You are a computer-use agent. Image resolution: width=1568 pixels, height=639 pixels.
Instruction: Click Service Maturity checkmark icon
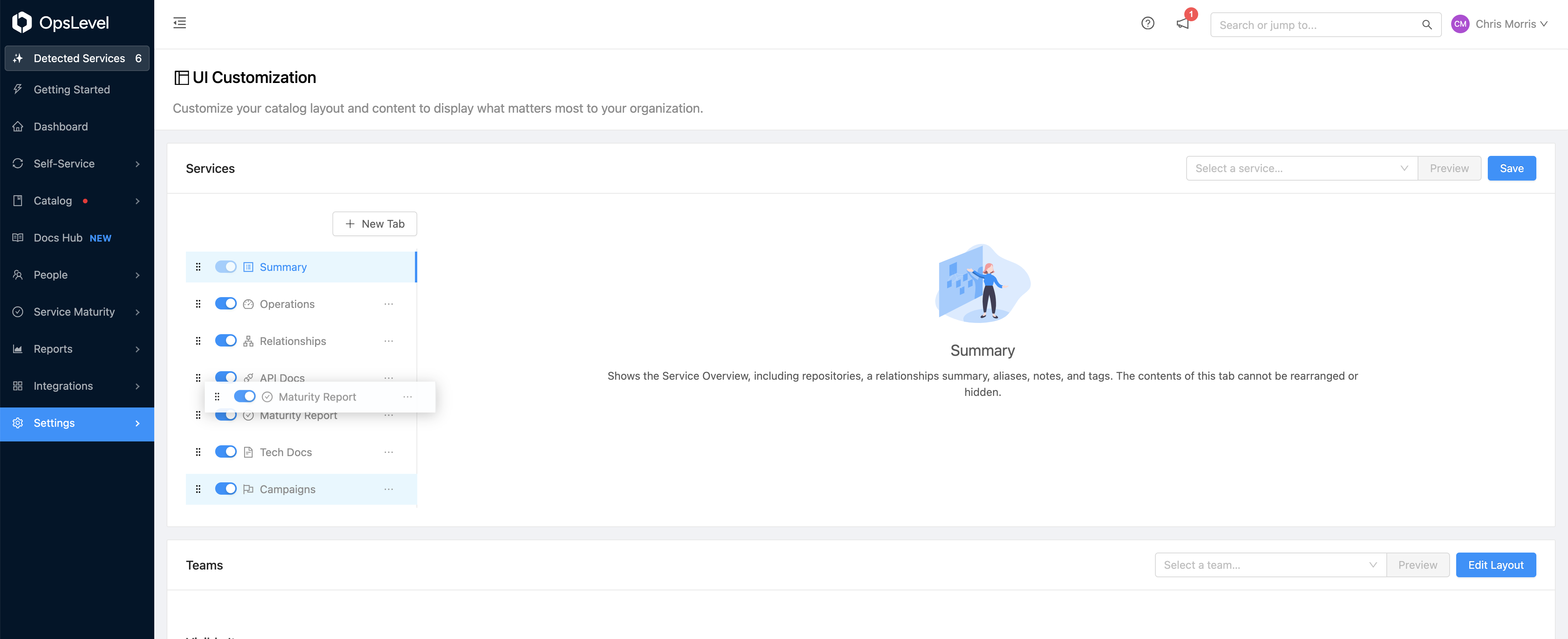pyautogui.click(x=18, y=312)
